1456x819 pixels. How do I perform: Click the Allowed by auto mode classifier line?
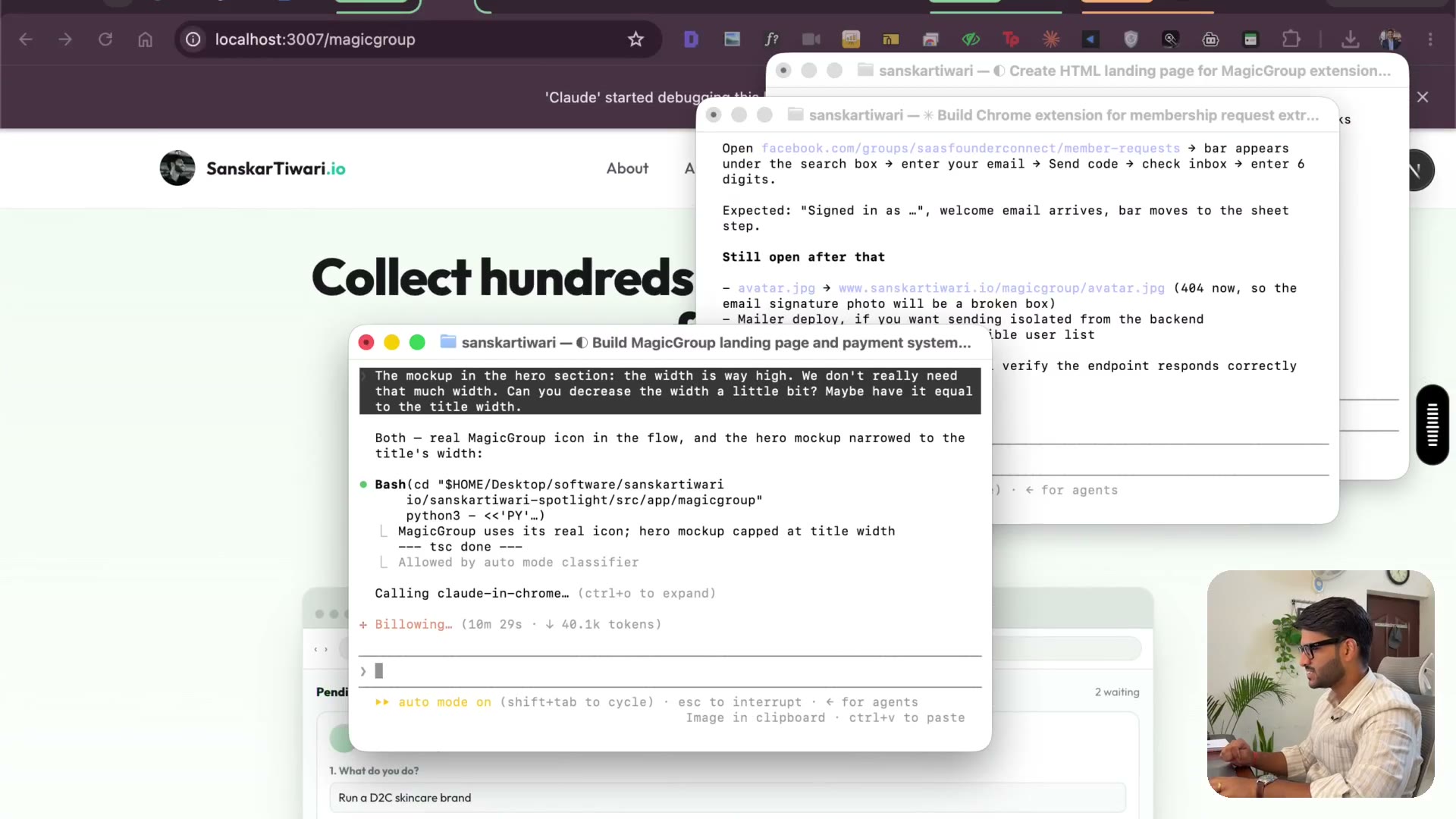[x=519, y=562]
